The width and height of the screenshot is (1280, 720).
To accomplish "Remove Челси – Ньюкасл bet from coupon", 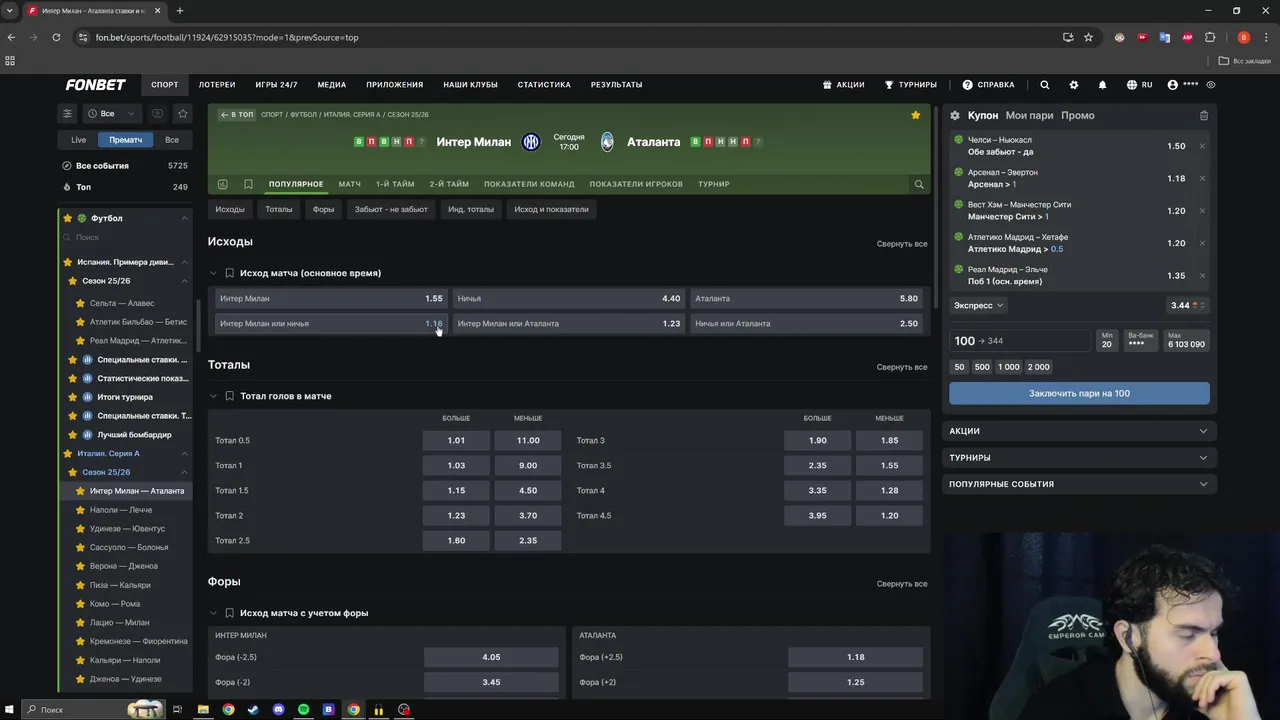I will point(1202,146).
